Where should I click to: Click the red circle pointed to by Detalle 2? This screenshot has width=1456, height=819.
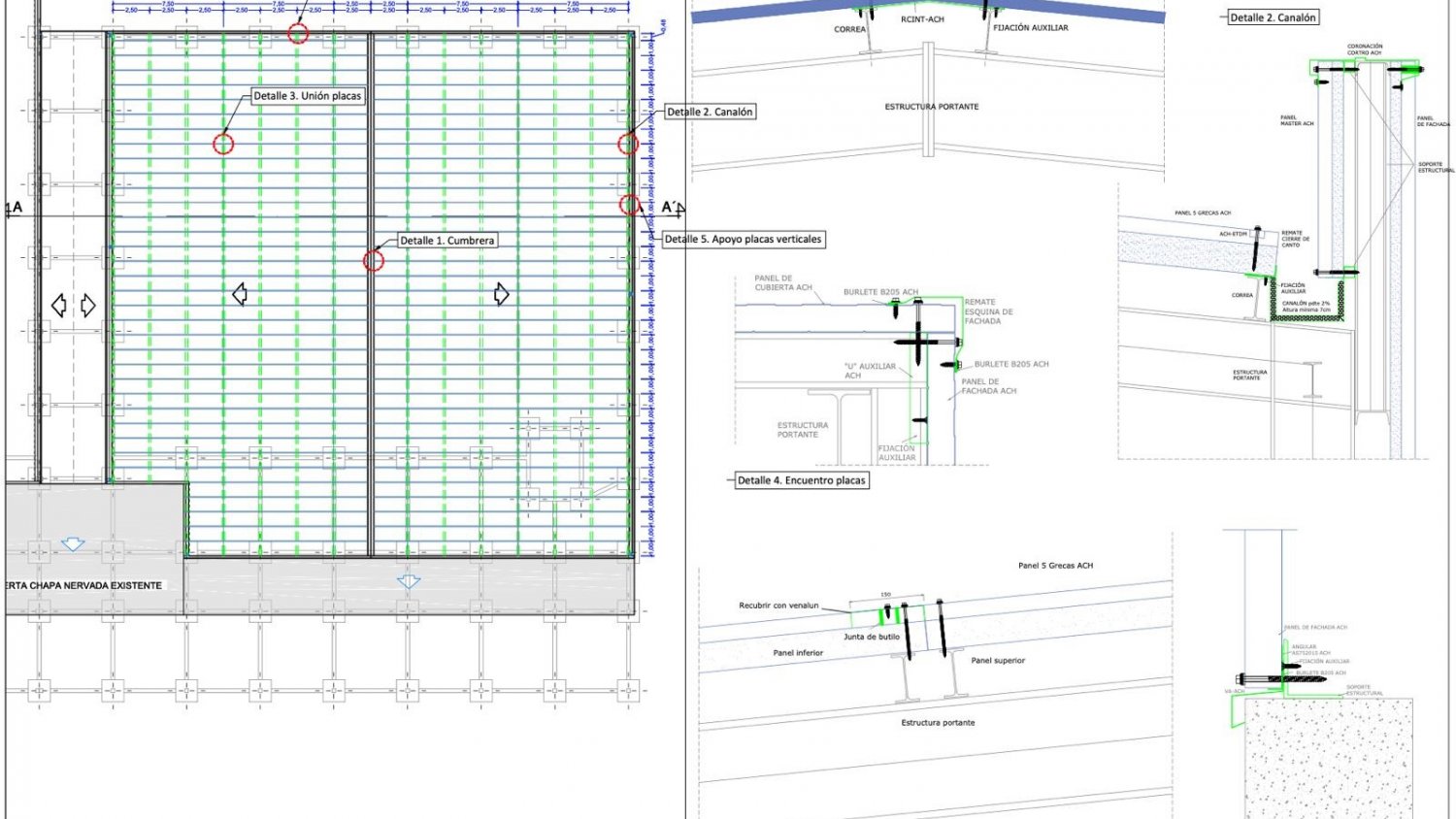coord(628,145)
